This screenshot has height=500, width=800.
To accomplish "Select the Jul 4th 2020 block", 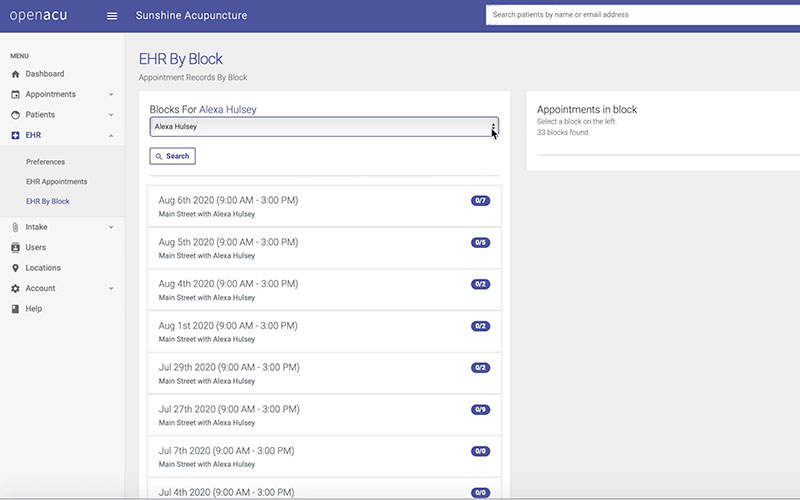I will [324, 488].
